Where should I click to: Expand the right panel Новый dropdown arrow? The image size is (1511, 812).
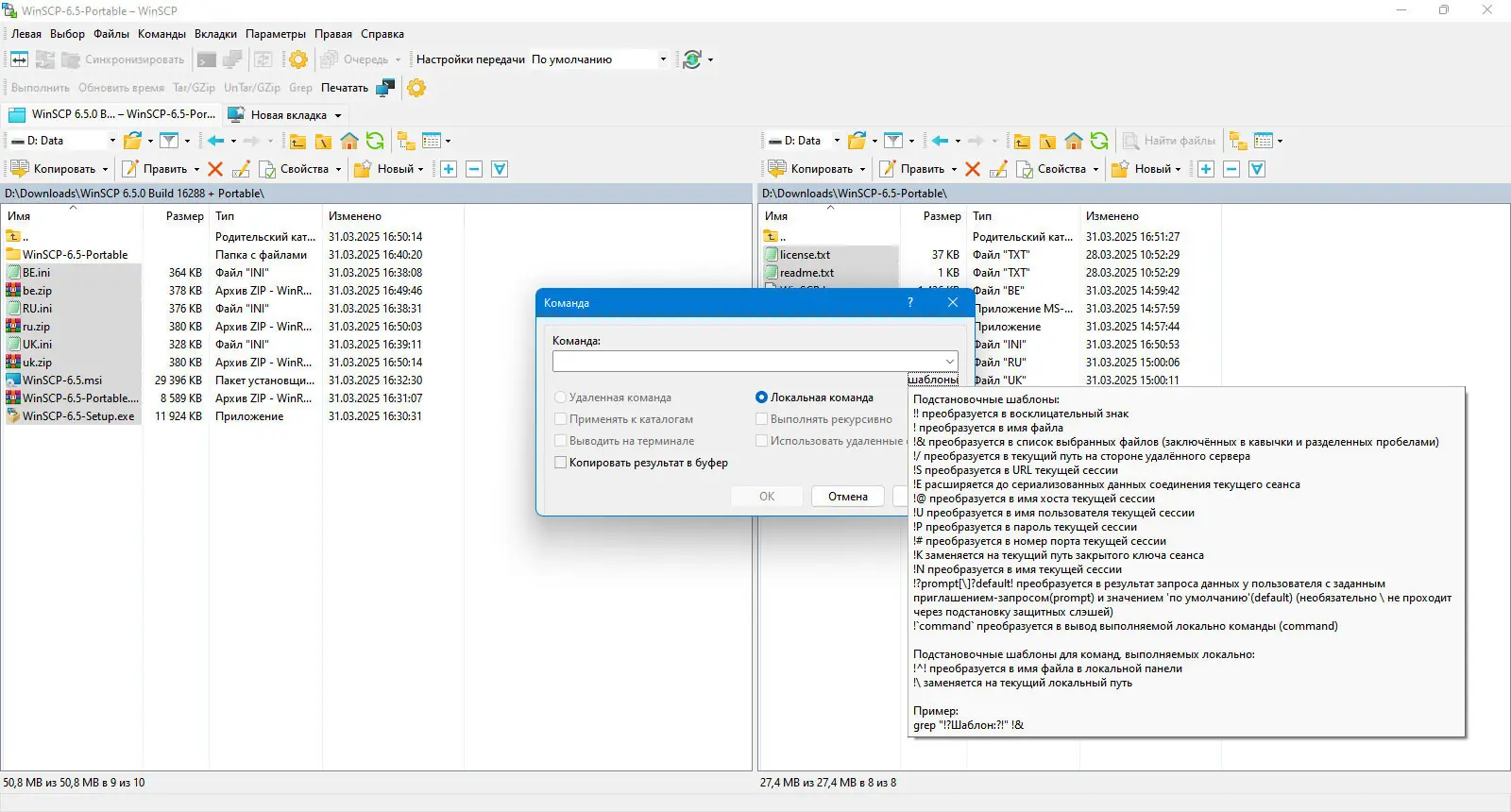[1178, 169]
